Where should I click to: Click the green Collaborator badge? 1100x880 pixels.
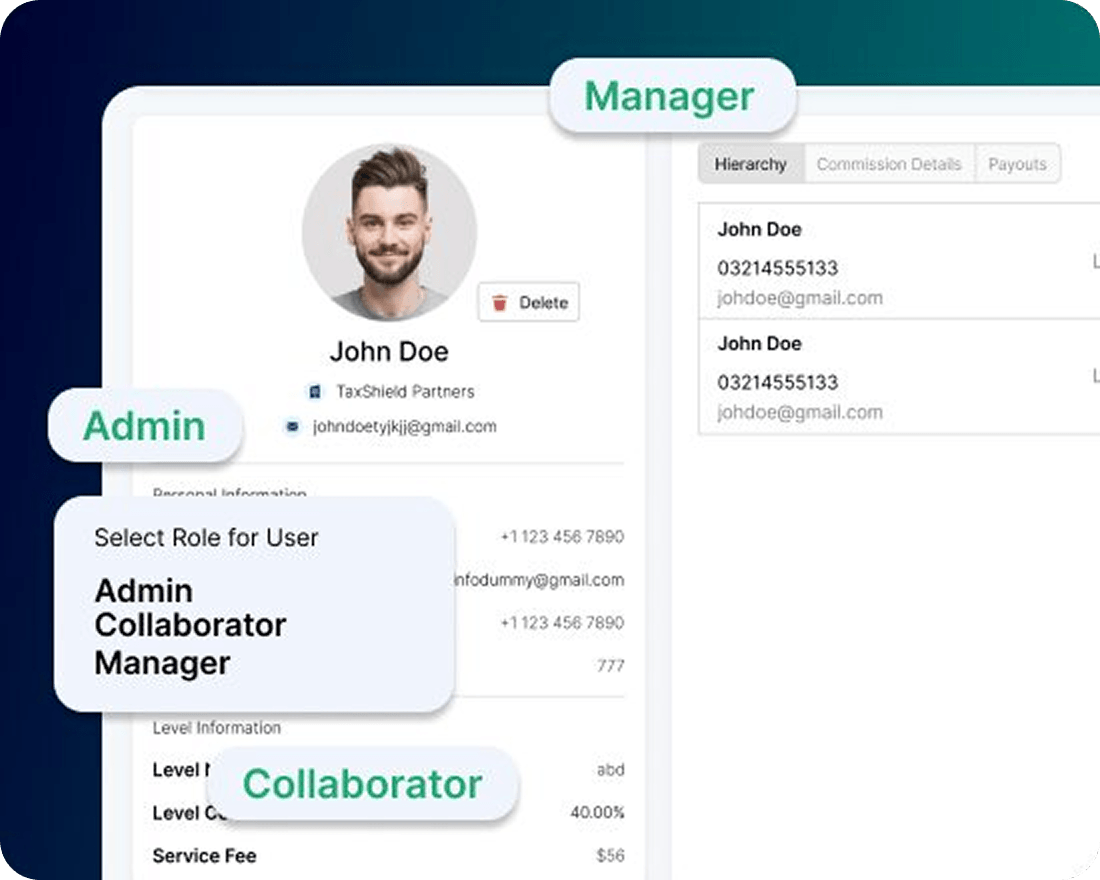pos(363,784)
